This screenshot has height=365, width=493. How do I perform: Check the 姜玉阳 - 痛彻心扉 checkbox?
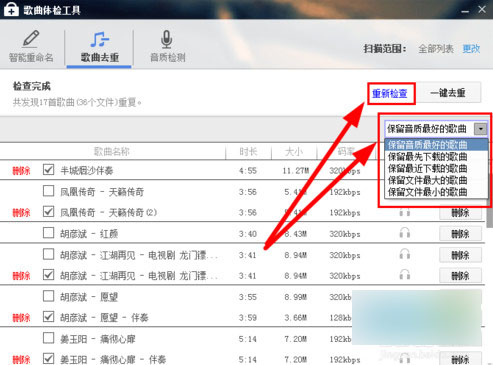click(48, 338)
